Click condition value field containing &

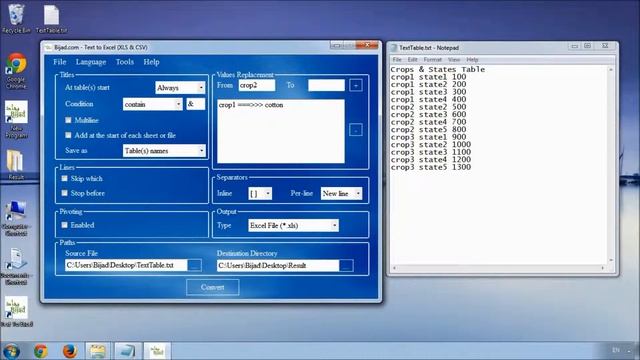click(x=196, y=104)
